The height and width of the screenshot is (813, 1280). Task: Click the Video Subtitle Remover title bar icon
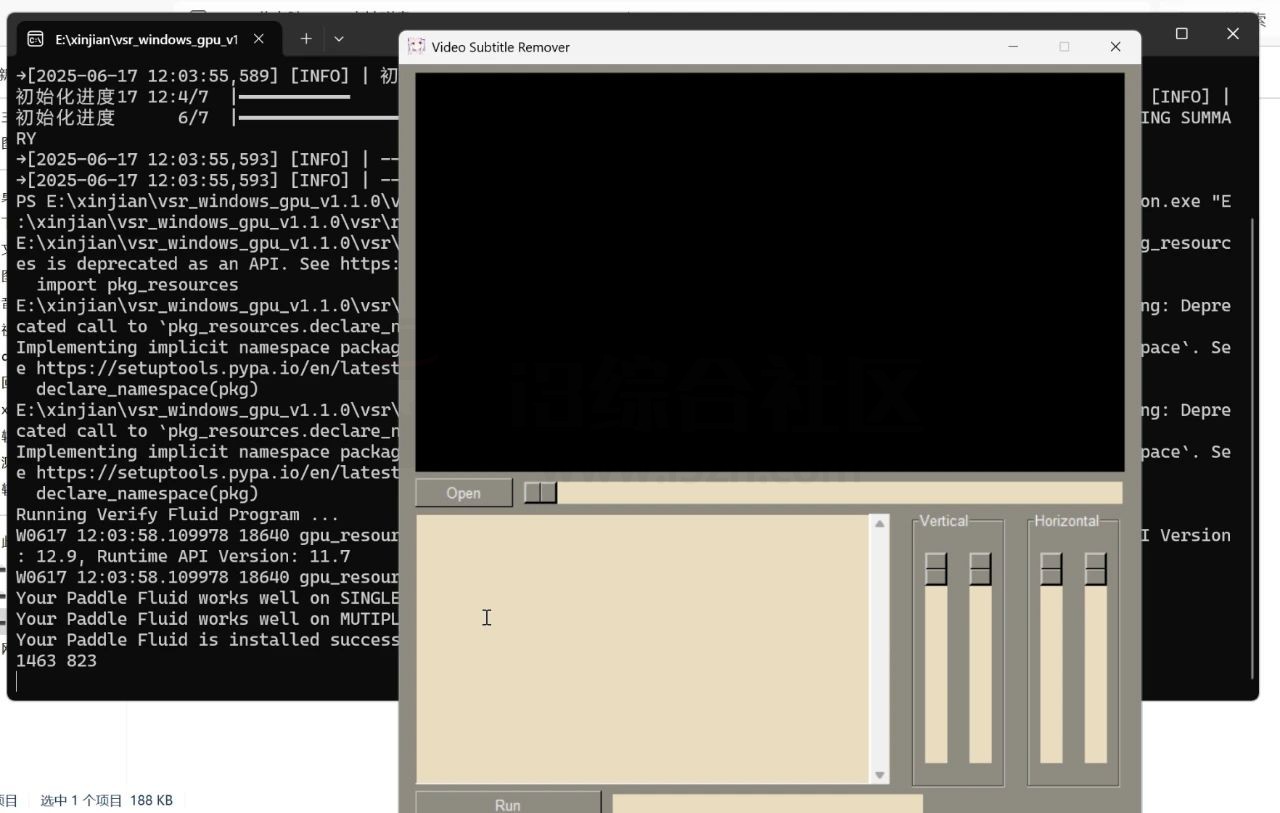coord(416,47)
